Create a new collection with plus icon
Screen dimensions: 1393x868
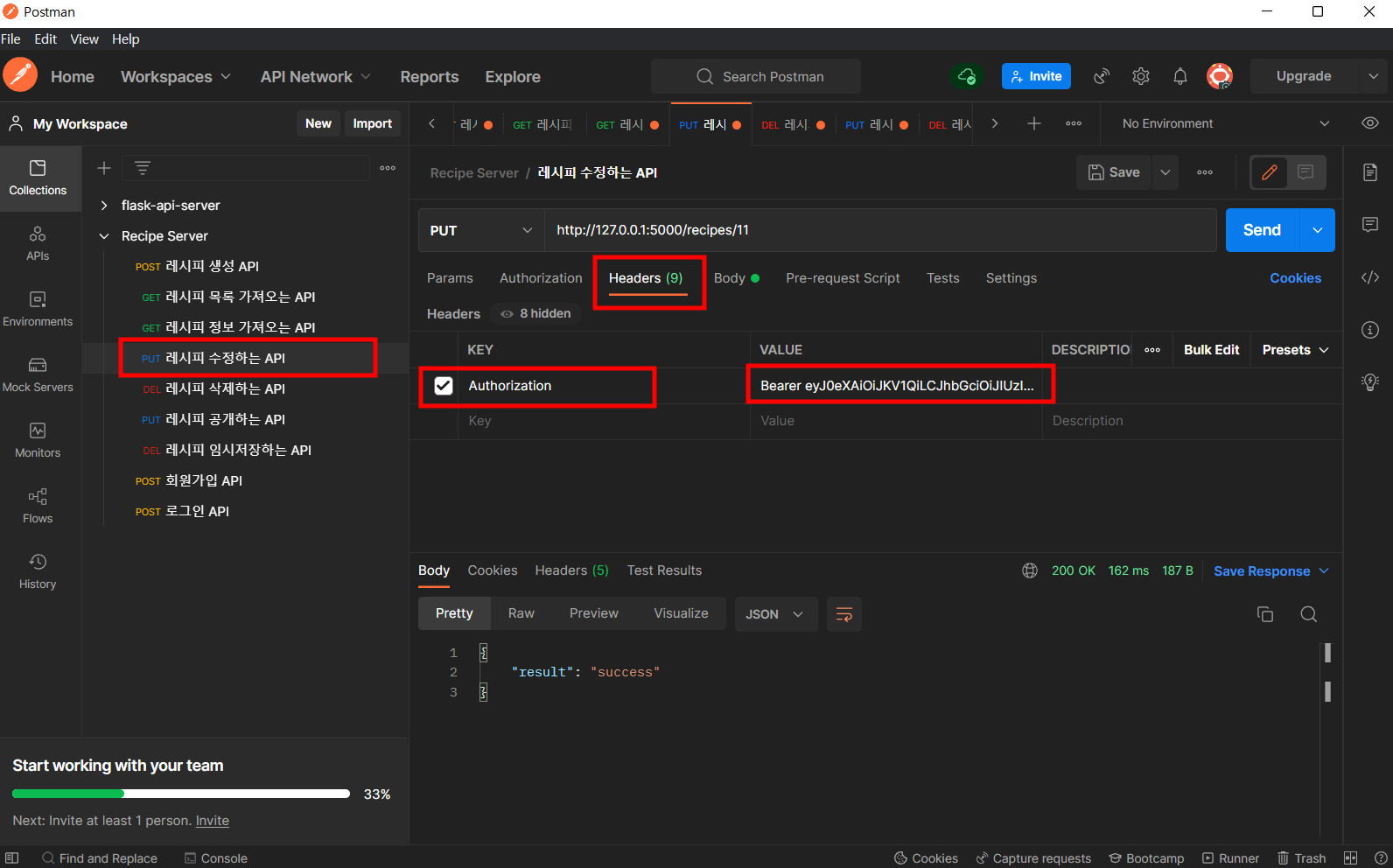(x=104, y=168)
